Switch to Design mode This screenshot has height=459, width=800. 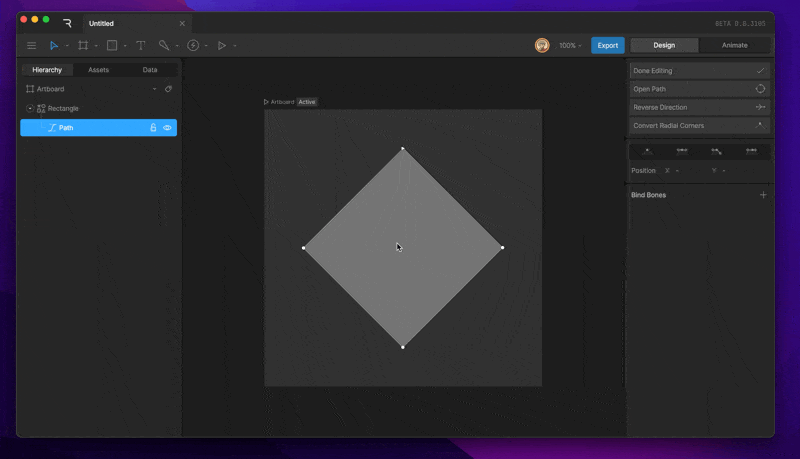click(664, 45)
